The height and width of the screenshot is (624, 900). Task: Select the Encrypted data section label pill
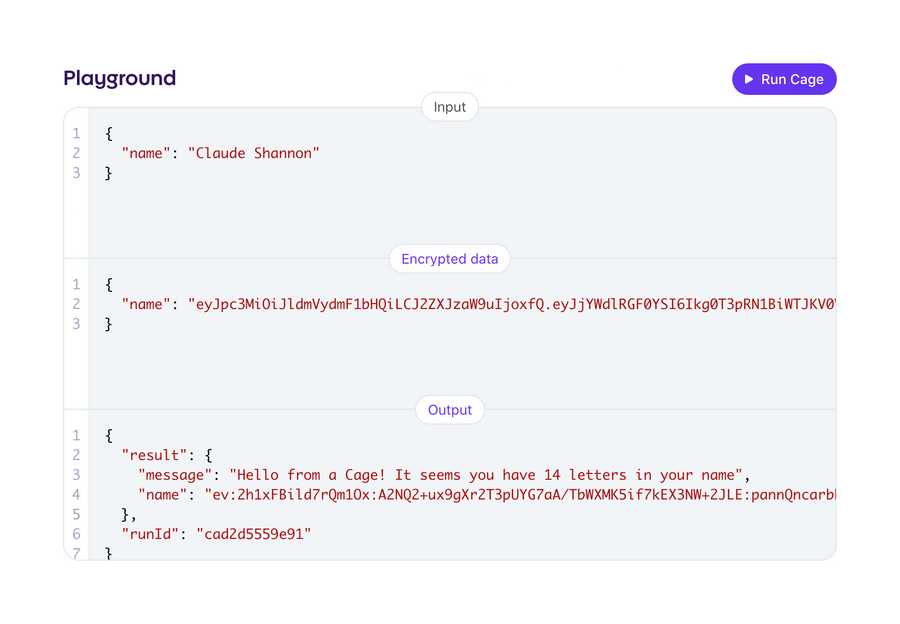[x=449, y=258]
